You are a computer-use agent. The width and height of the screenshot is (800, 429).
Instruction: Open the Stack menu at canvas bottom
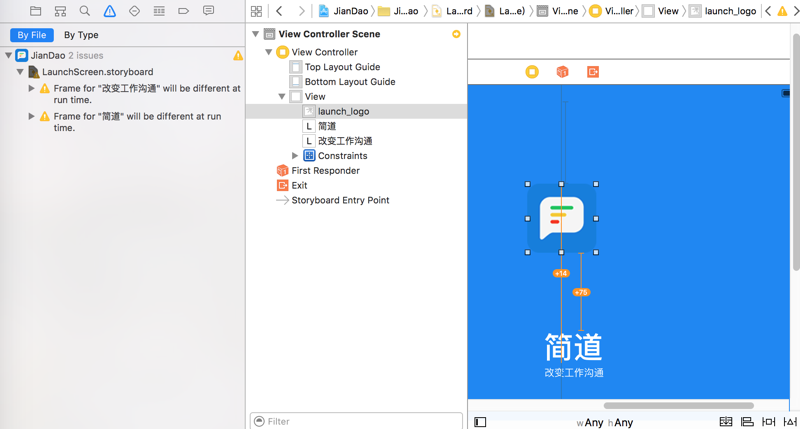(726, 422)
